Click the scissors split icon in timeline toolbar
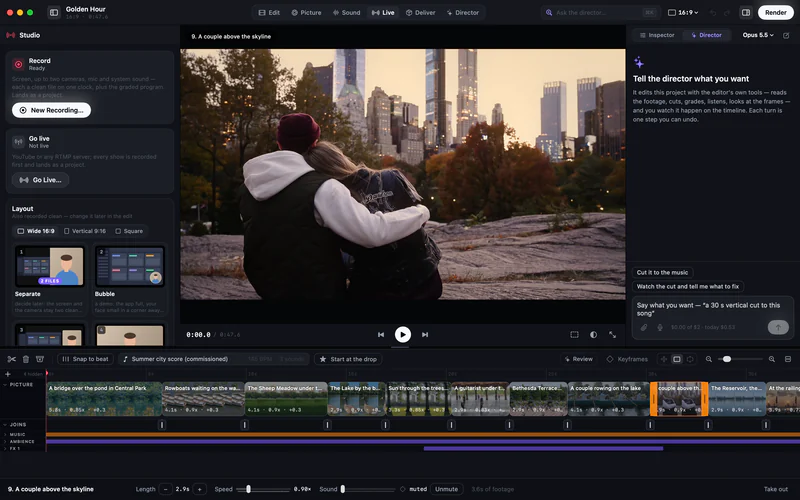The width and height of the screenshot is (800, 500). (x=12, y=359)
